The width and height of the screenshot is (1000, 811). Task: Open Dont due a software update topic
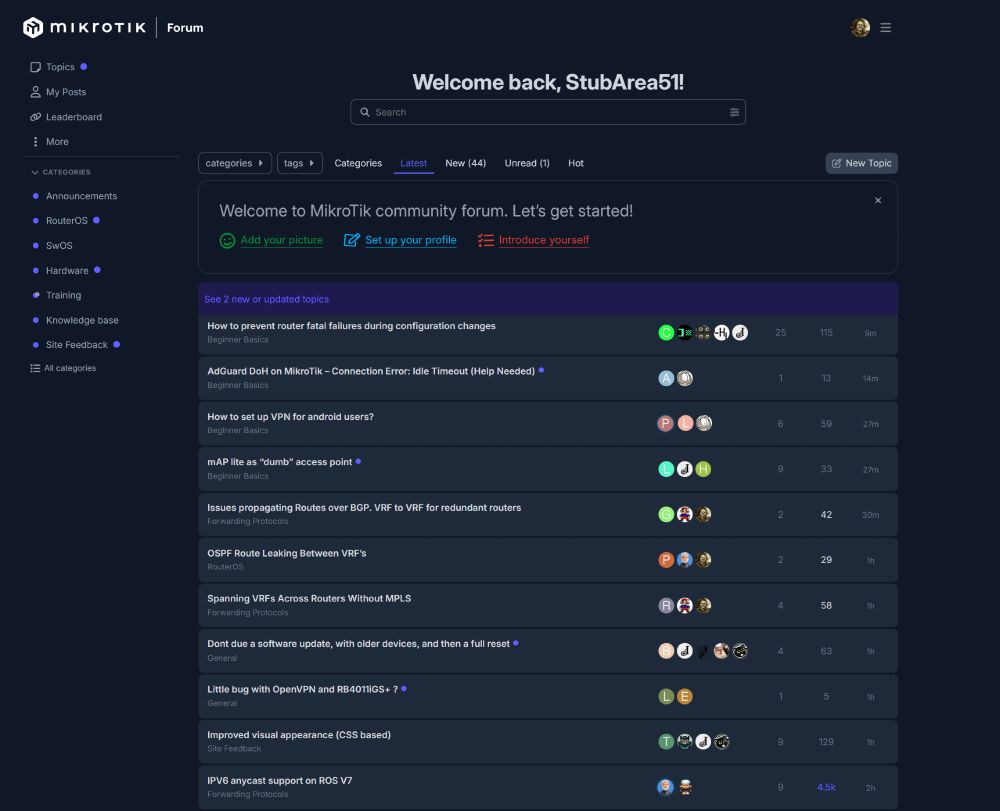coord(358,644)
